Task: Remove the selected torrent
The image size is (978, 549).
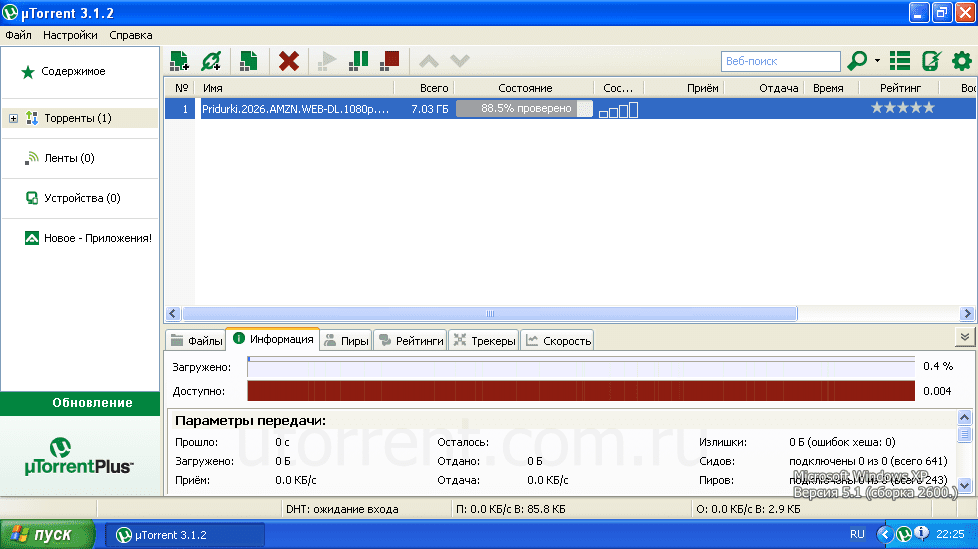Action: [x=289, y=61]
